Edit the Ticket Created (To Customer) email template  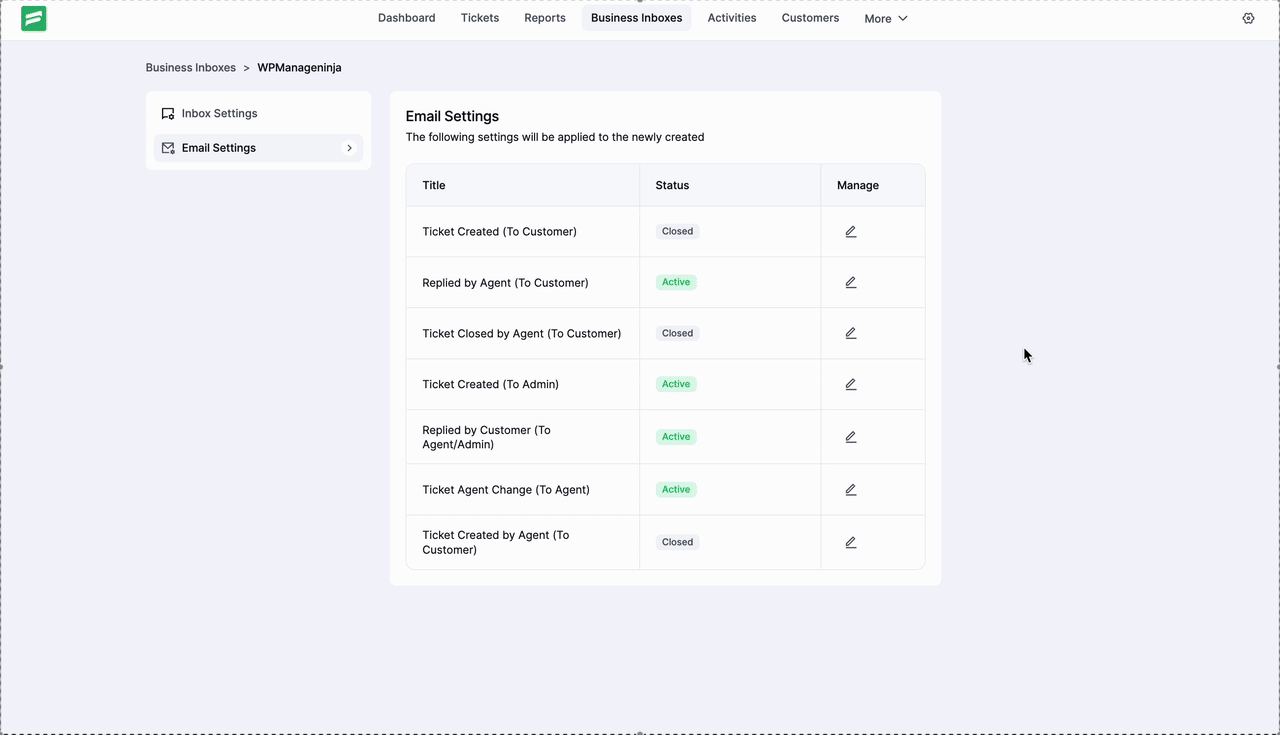850,231
